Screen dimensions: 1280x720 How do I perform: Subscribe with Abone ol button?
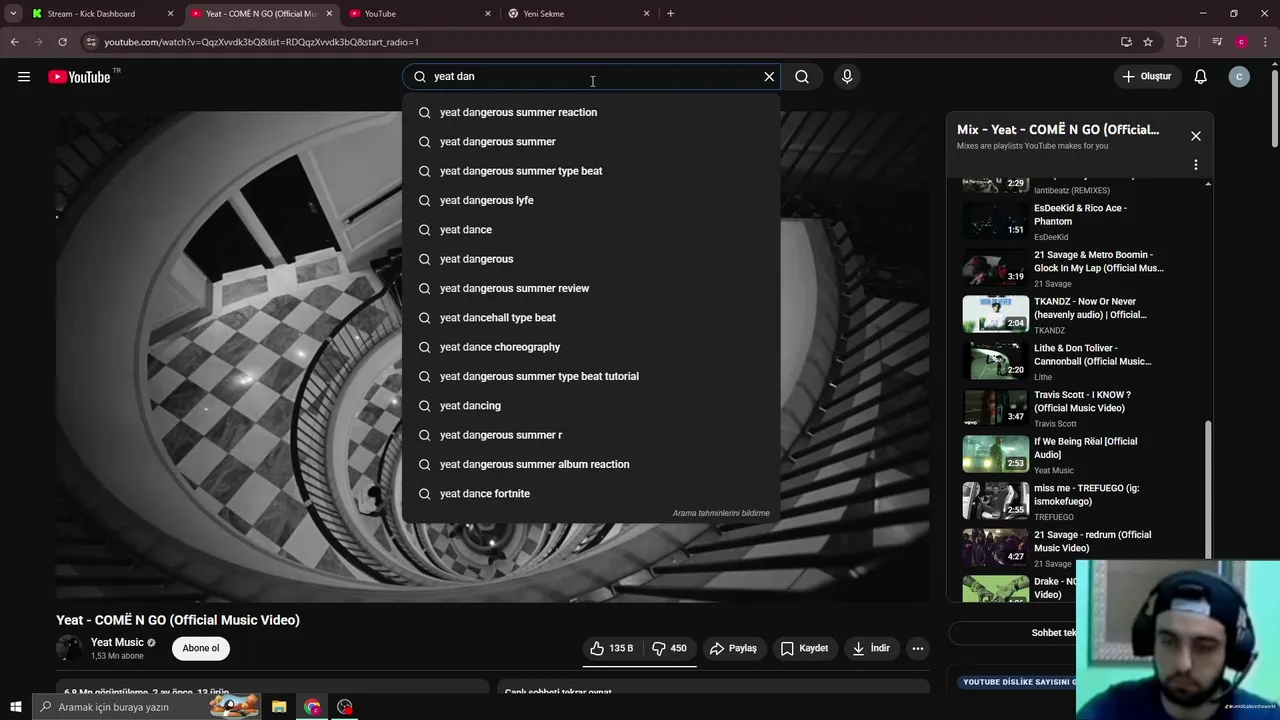click(201, 648)
